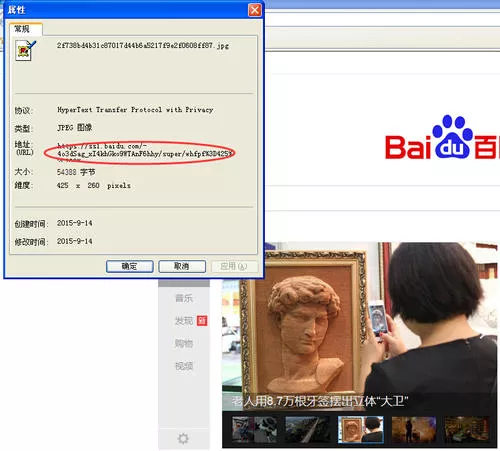
Task: Open the 音乐 sidebar item
Action: 184,298
